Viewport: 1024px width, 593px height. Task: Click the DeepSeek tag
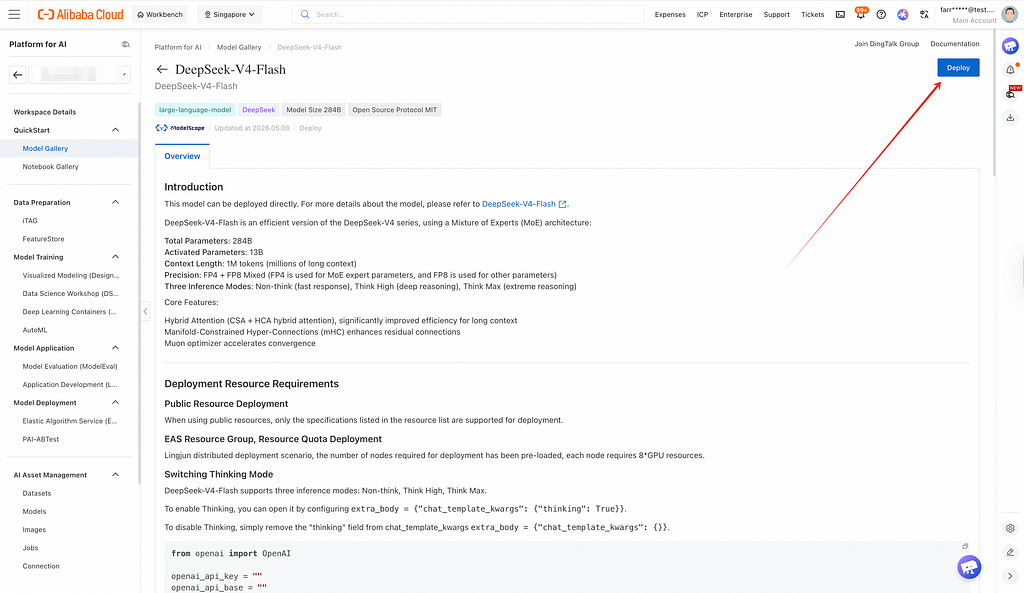tap(259, 110)
